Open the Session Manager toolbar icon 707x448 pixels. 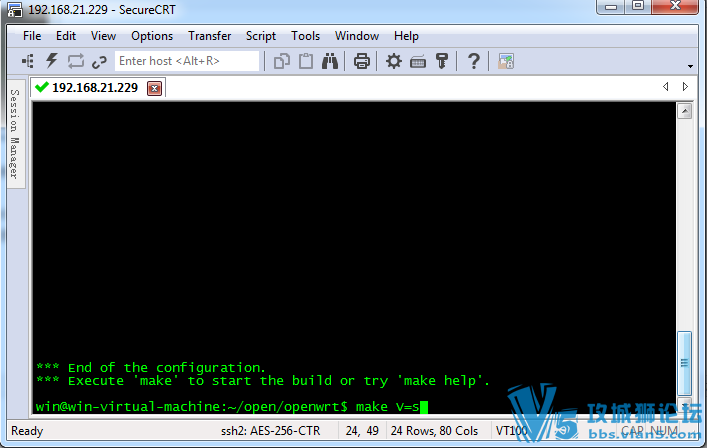click(x=28, y=61)
